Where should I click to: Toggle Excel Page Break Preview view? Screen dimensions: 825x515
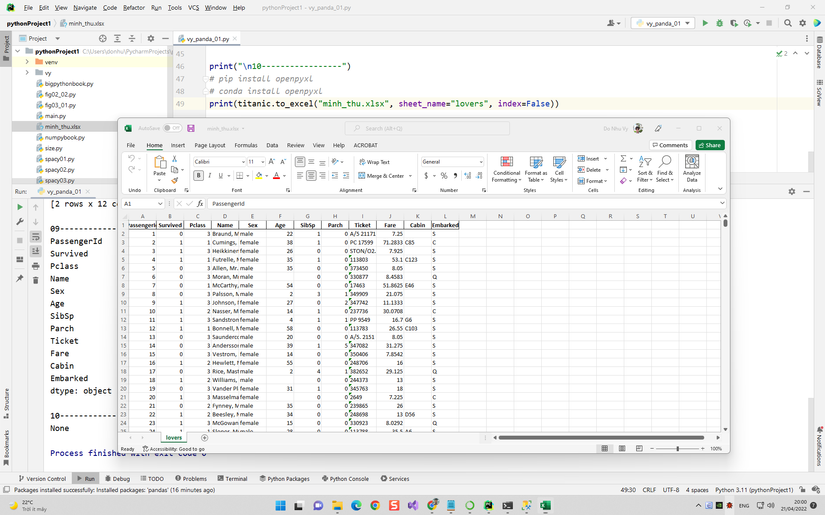tap(639, 449)
